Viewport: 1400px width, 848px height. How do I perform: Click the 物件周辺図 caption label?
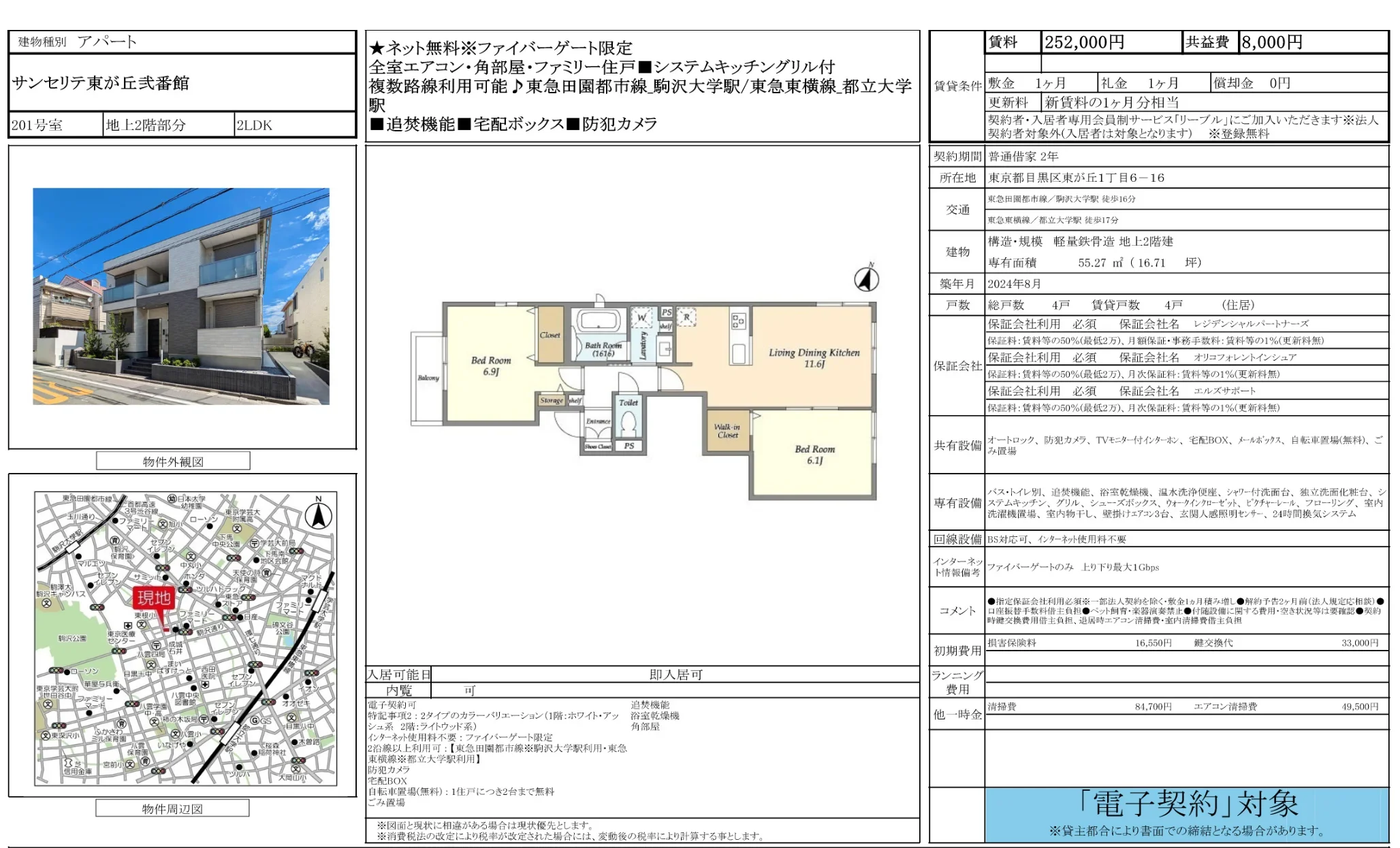click(172, 809)
